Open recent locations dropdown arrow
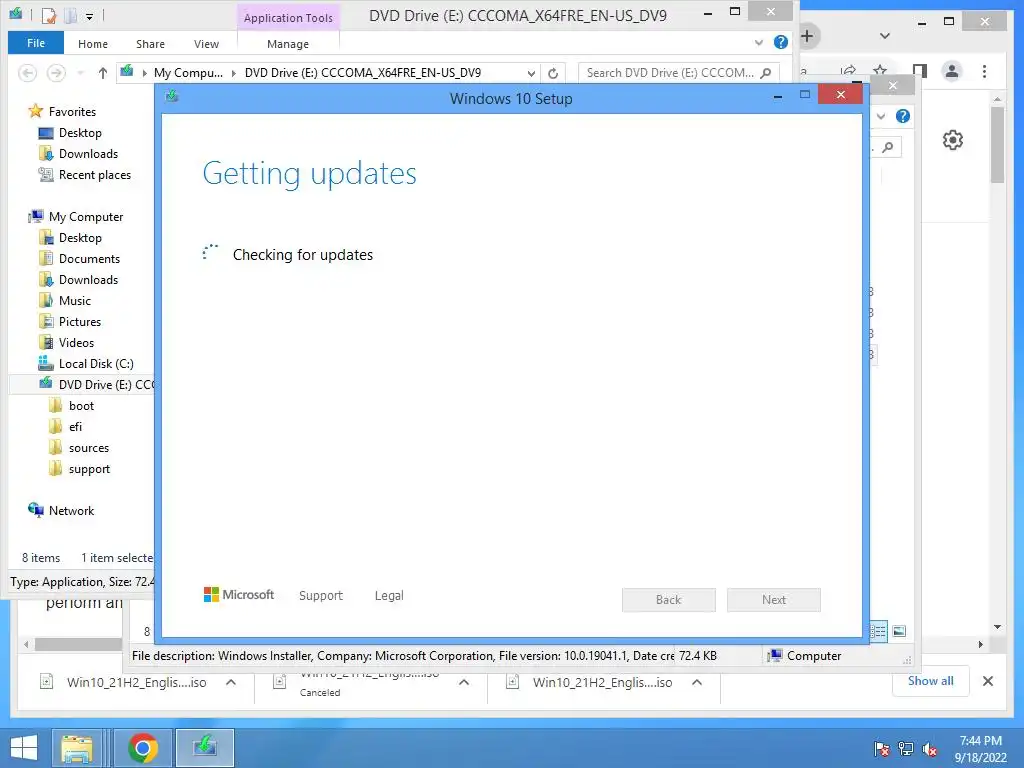 [x=80, y=72]
